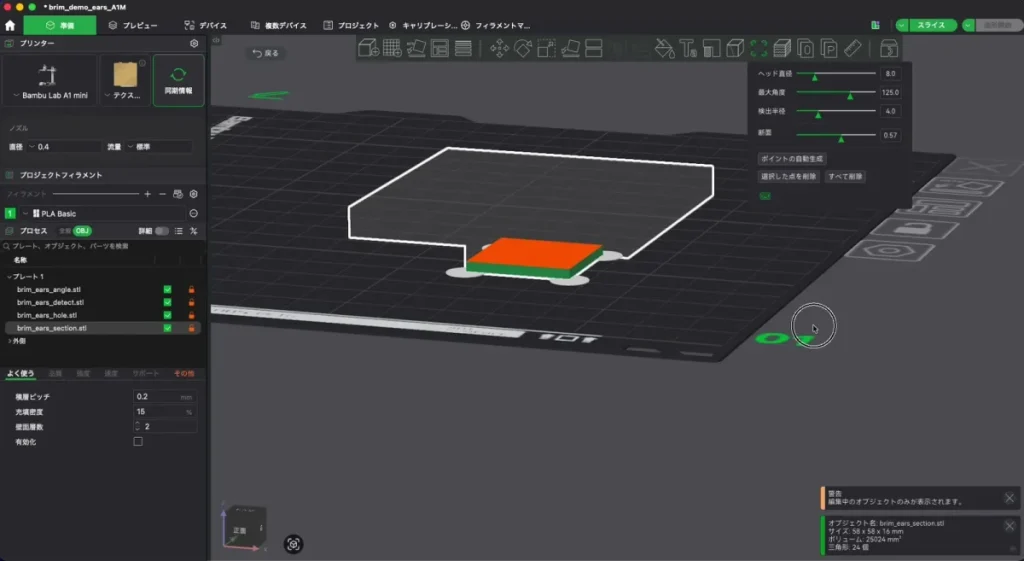The width and height of the screenshot is (1024, 561).
Task: Toggle printable checkbox for brim_ears_hole.stl
Action: click(x=168, y=315)
